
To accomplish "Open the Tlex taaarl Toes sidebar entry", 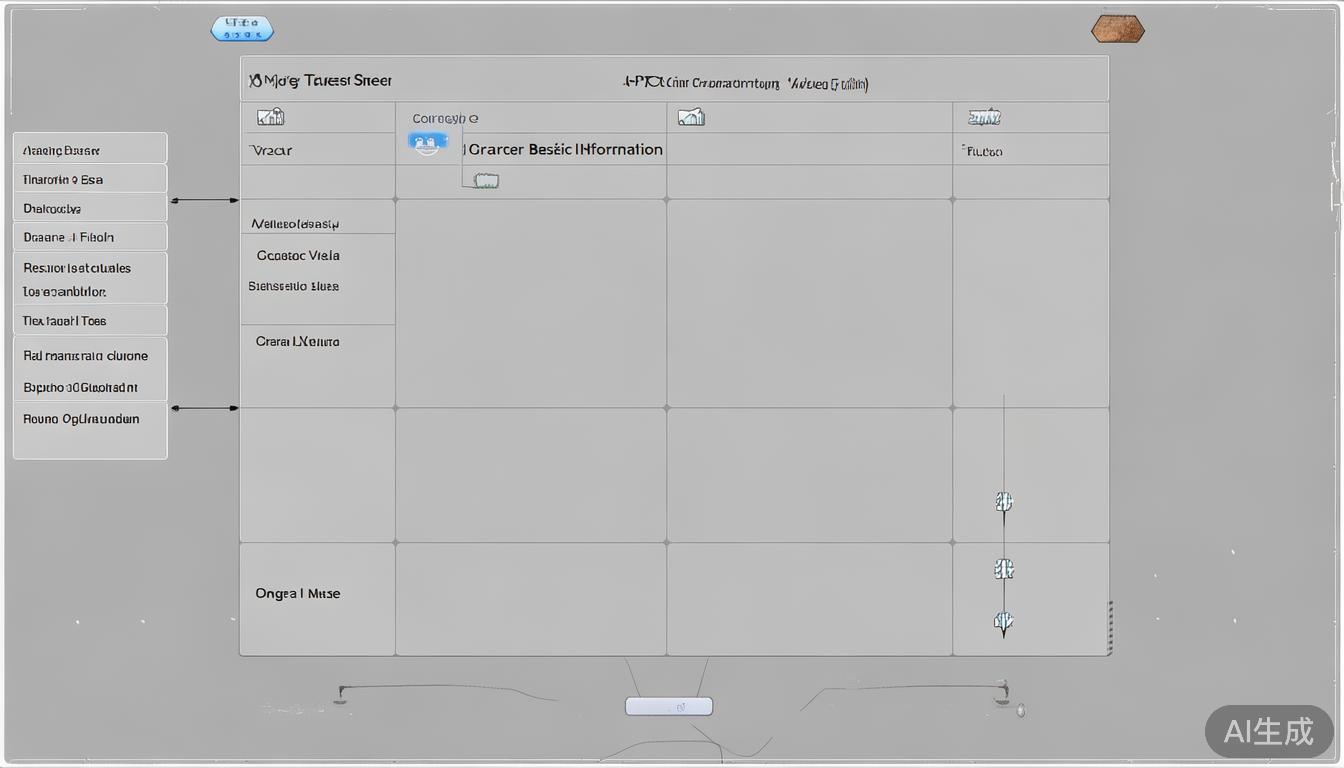I will [x=90, y=321].
